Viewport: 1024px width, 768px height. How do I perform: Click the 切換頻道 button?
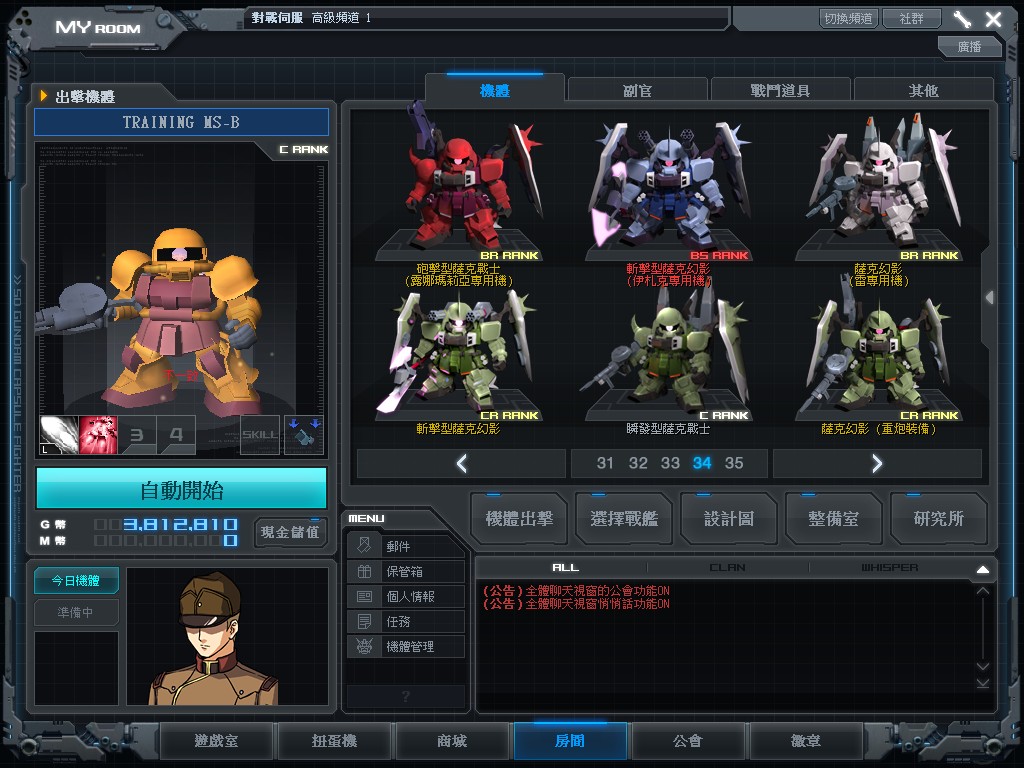point(848,18)
